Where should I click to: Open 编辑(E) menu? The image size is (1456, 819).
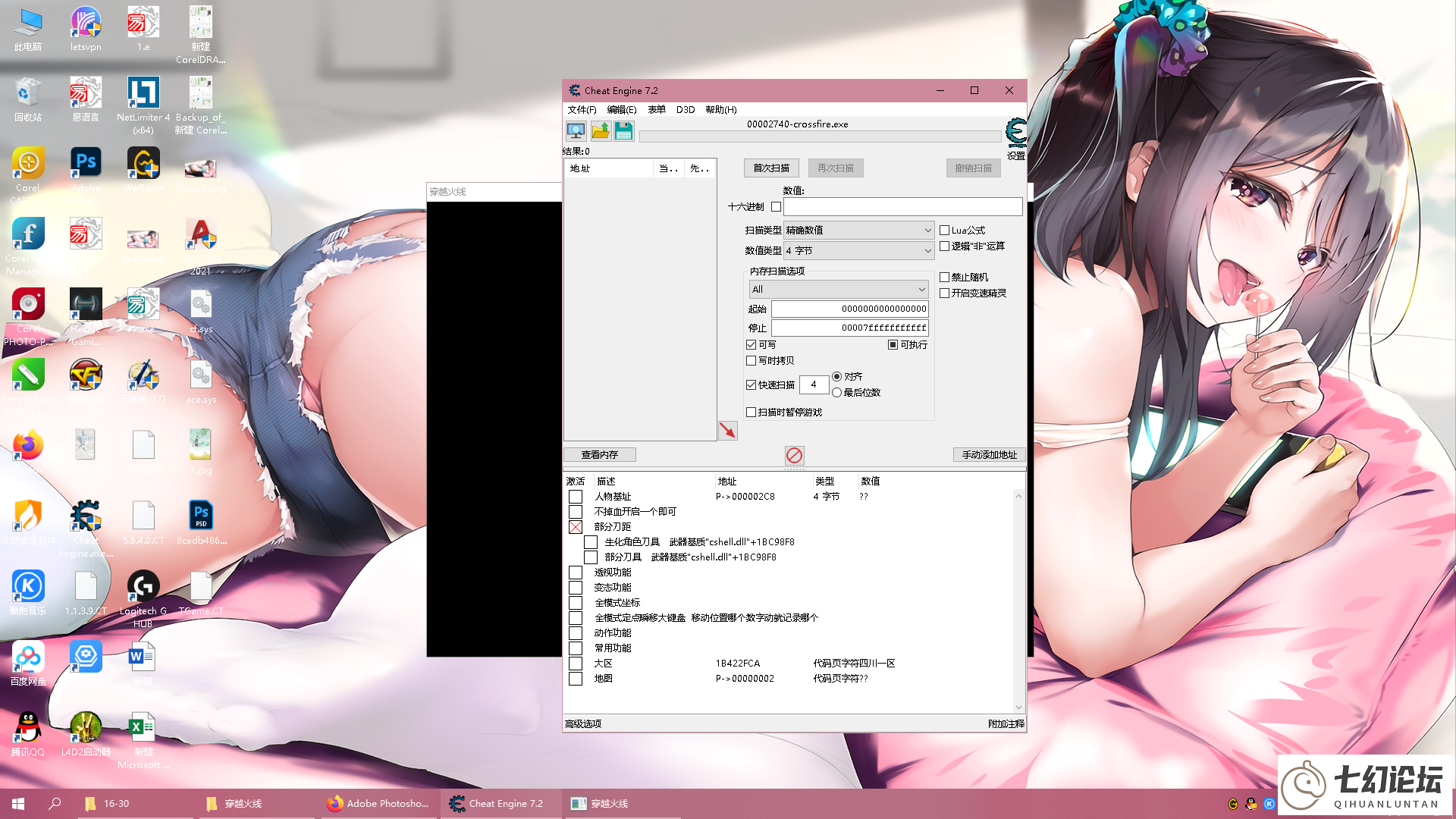click(622, 109)
